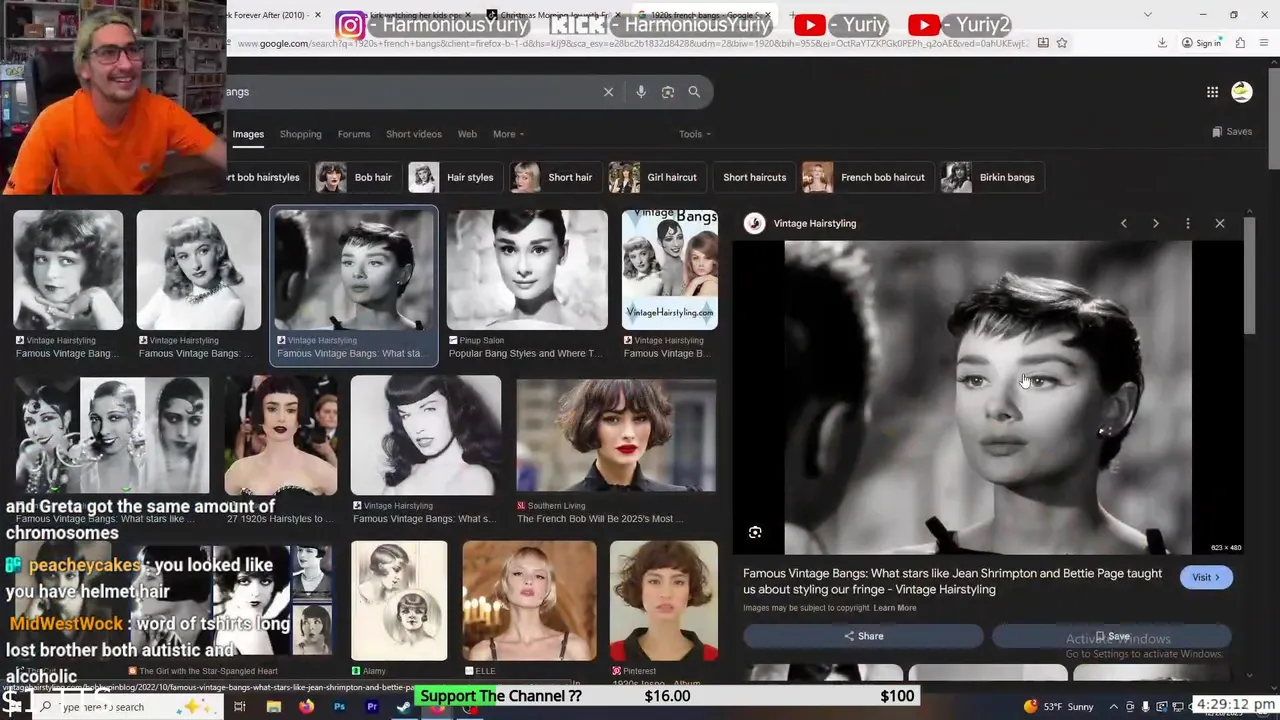Image resolution: width=1280 pixels, height=720 pixels.
Task: Switch to the Shopping tab
Action: click(x=301, y=134)
